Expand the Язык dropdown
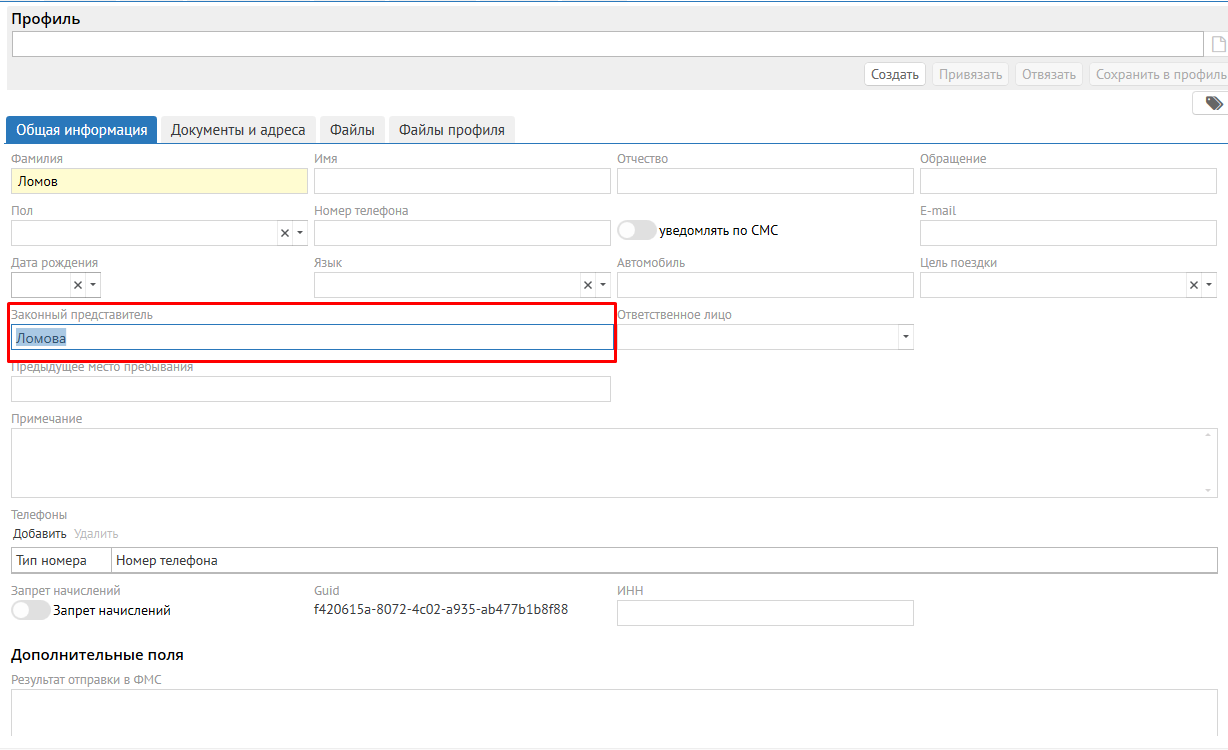Viewport: 1228px width, 750px height. point(603,285)
